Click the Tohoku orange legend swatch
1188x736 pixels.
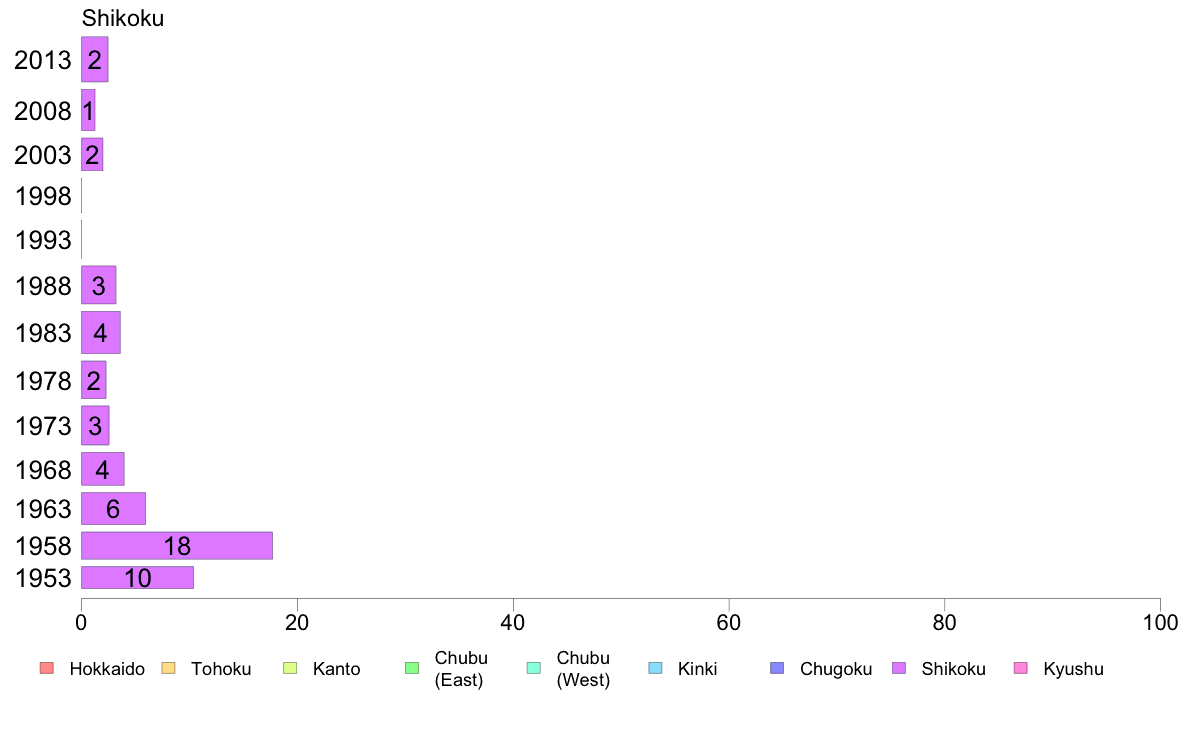click(168, 668)
